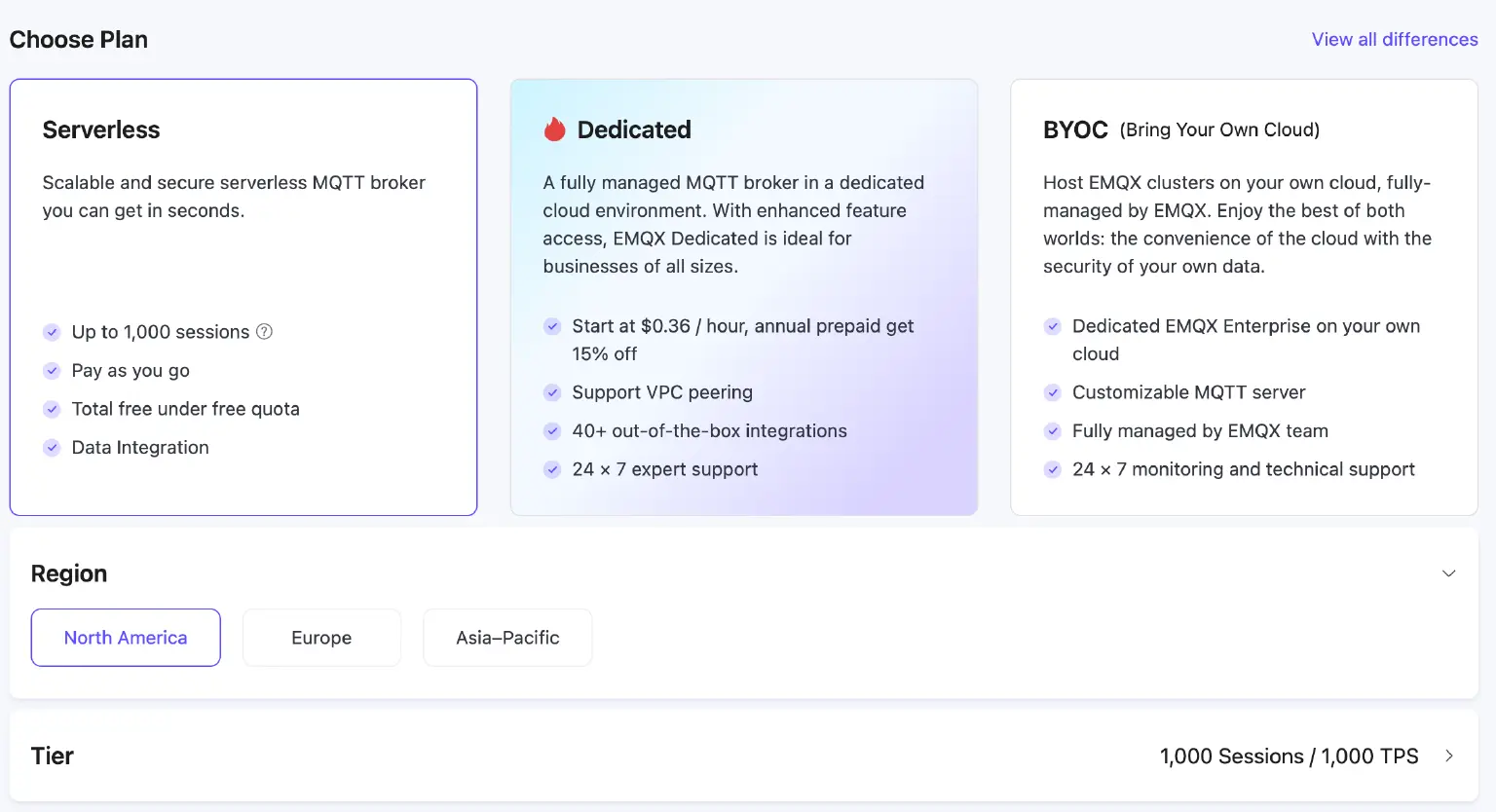Click checkmark icon beside Support VPC peering
Image resolution: width=1496 pixels, height=812 pixels.
tap(552, 392)
